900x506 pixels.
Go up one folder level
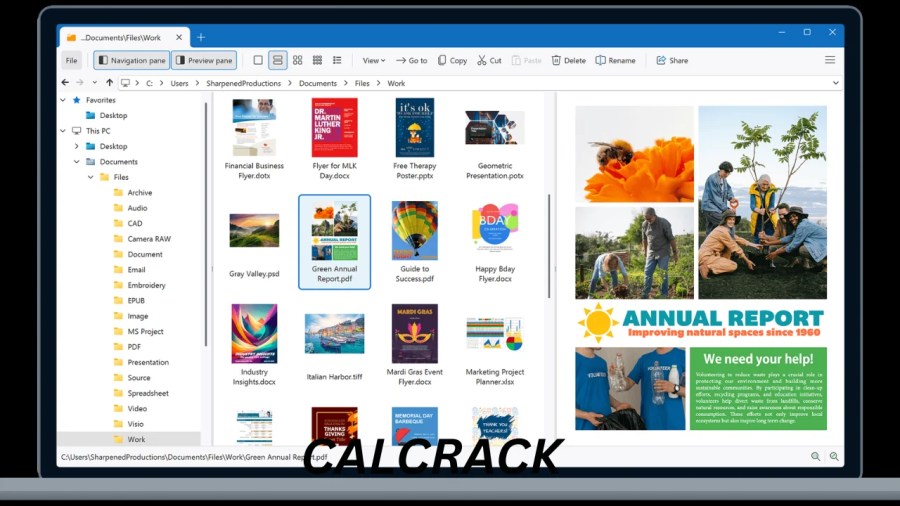109,83
